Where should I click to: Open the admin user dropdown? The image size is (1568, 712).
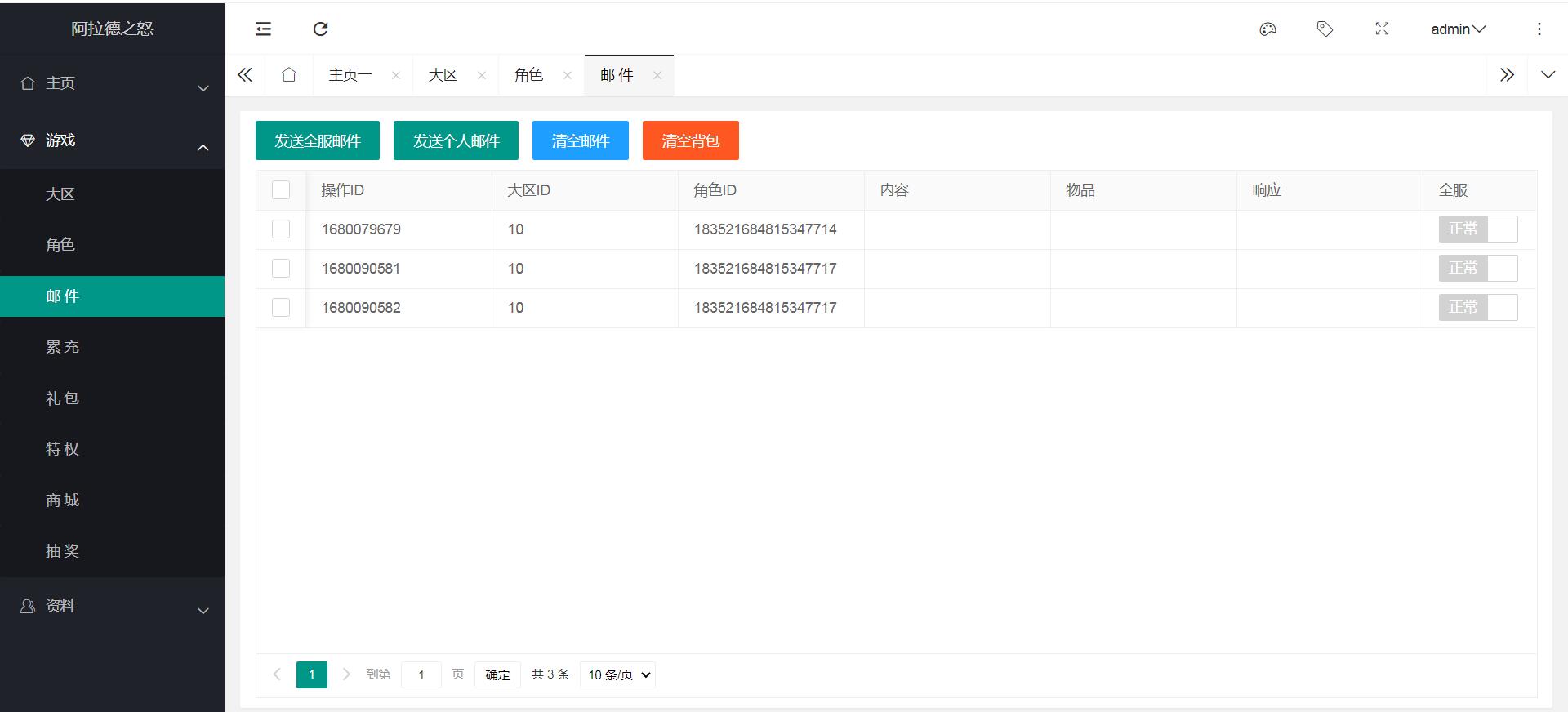coord(1458,29)
